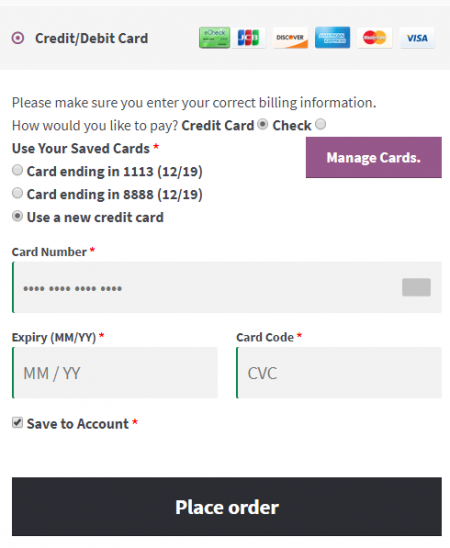Click the Discover card logo

290,37
